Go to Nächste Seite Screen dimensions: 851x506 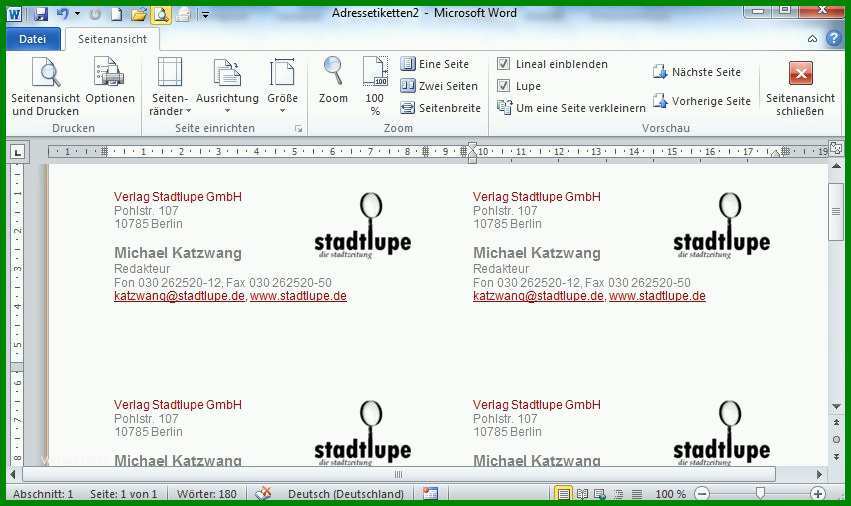tap(697, 72)
